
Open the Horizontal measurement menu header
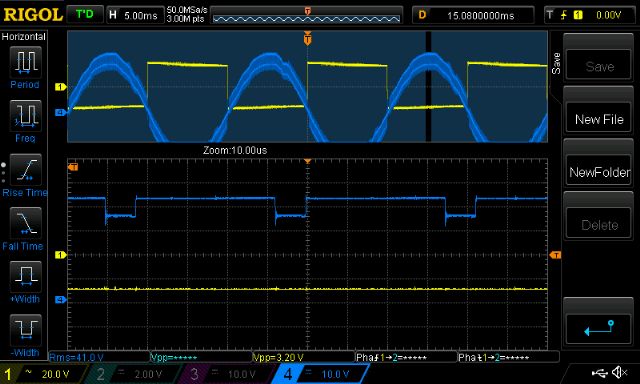24,36
